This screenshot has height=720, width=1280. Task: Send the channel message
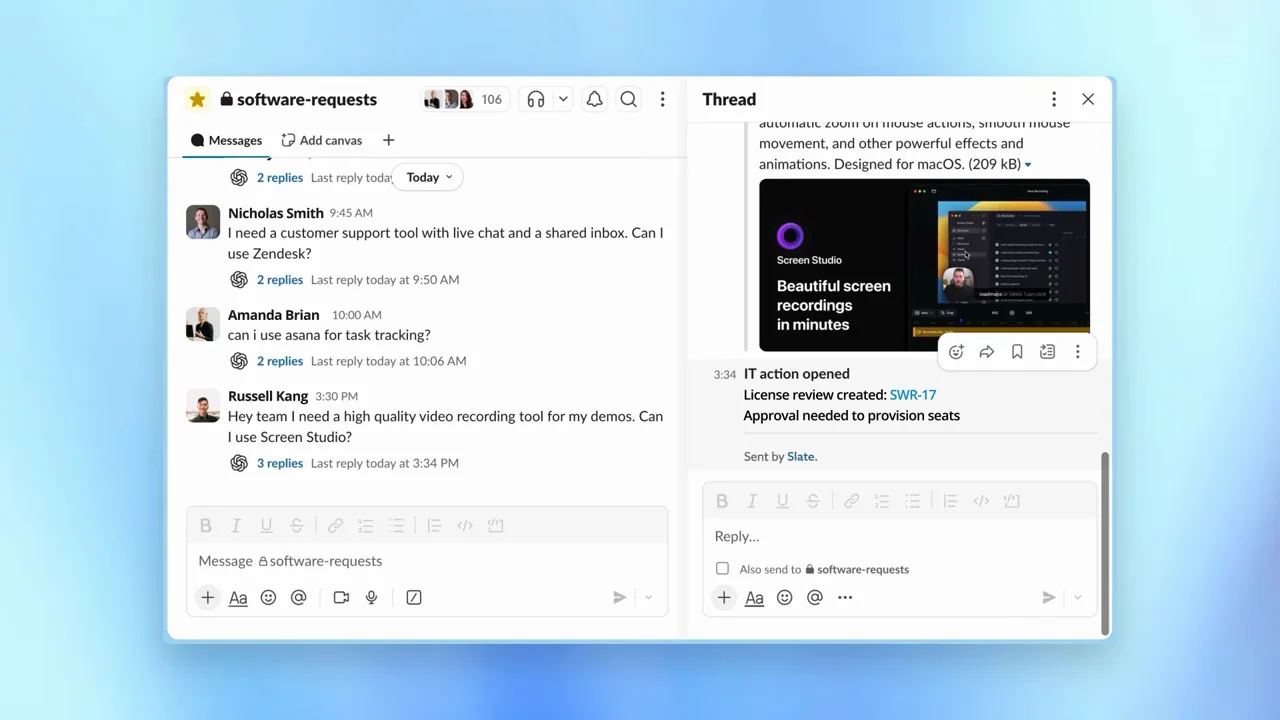tap(619, 597)
